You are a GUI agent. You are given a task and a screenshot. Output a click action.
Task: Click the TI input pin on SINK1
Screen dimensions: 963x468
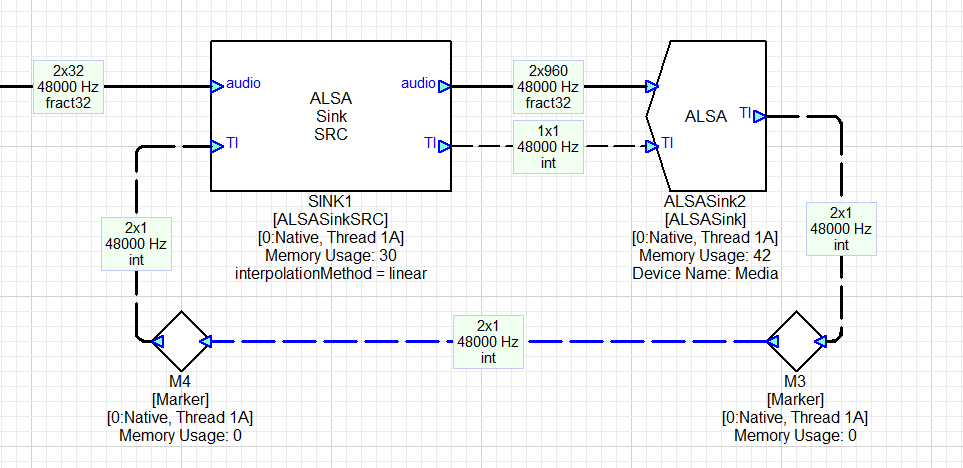(217, 146)
